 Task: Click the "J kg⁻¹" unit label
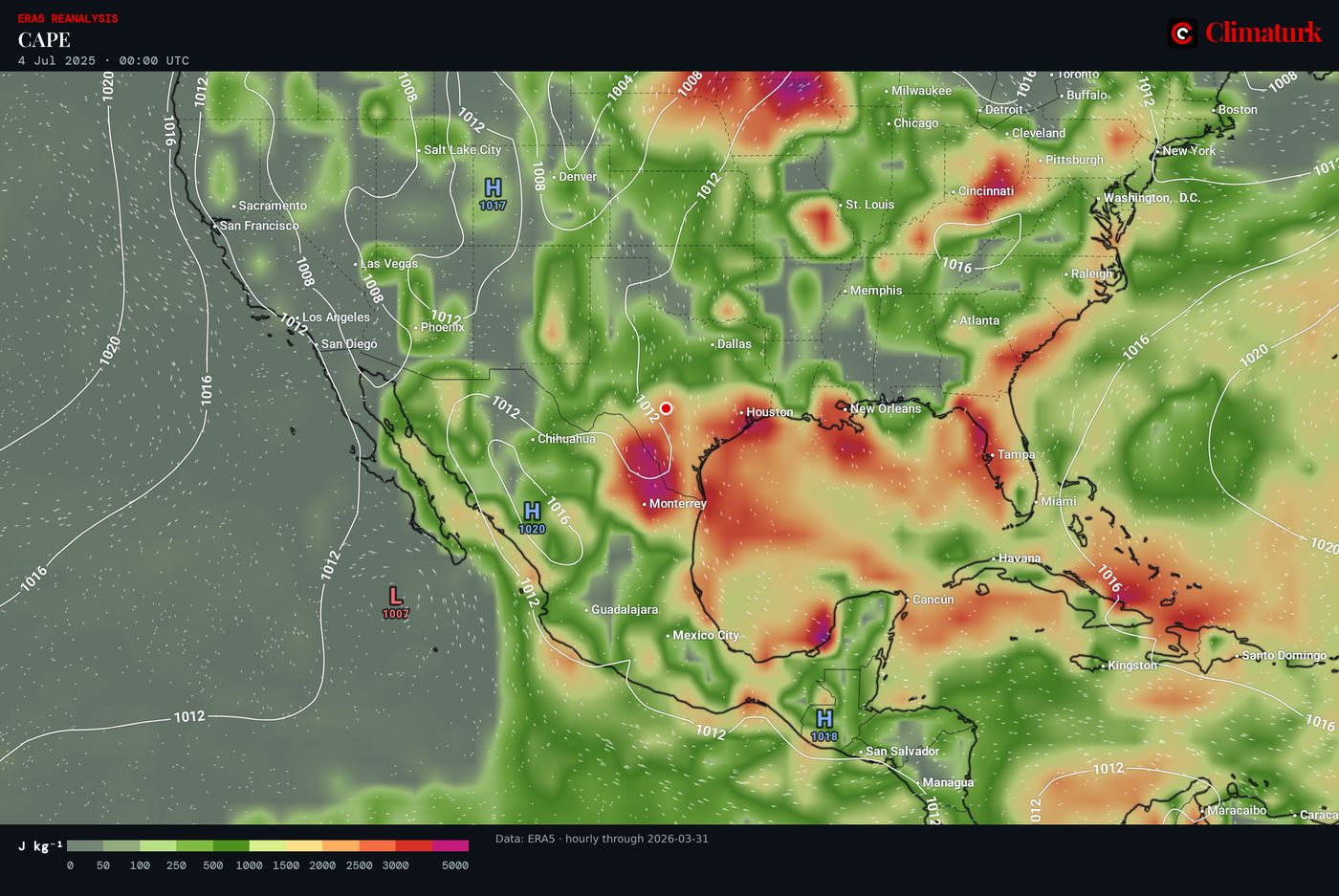40,846
